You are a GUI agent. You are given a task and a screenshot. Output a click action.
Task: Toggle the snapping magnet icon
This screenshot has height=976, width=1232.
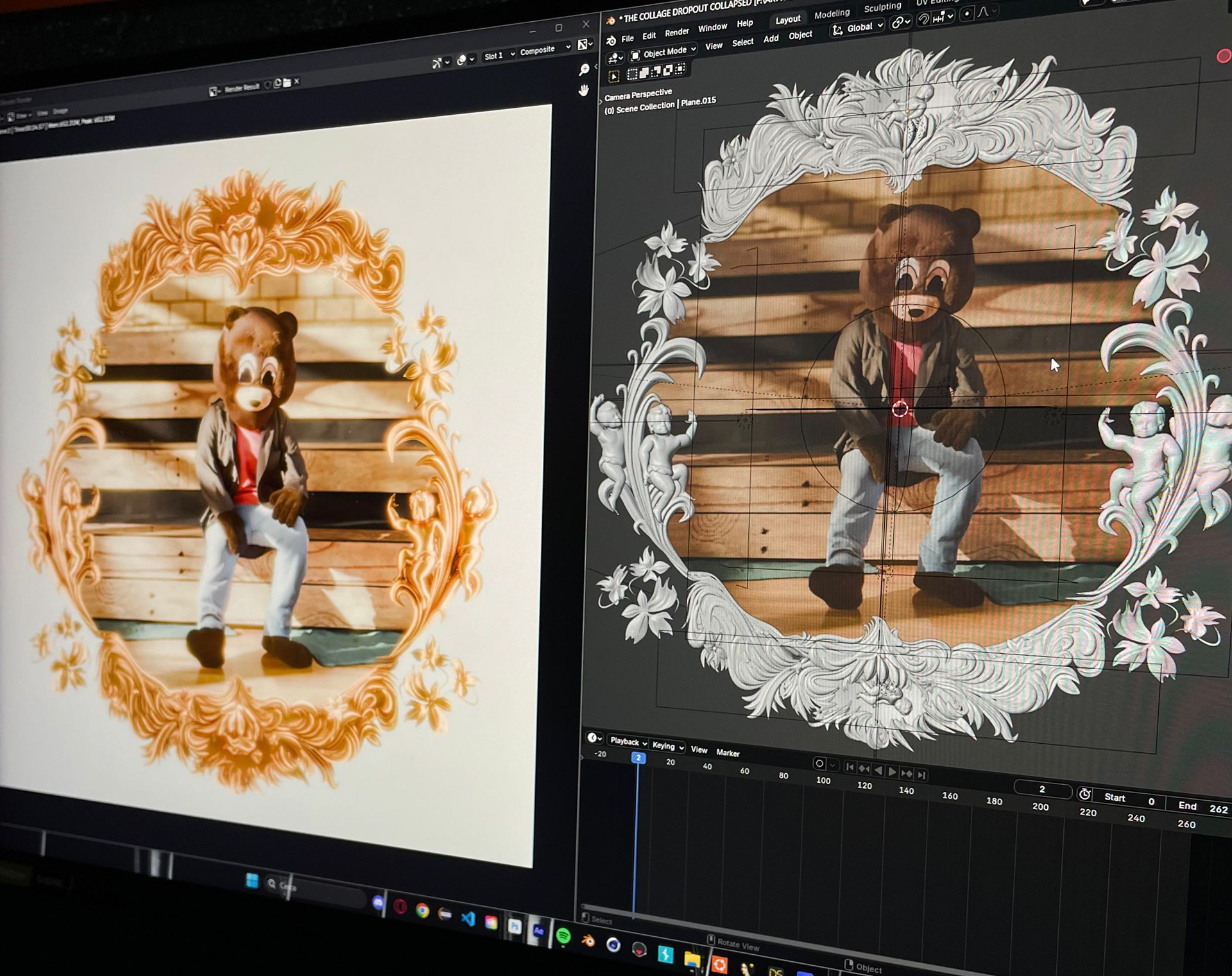tap(923, 20)
